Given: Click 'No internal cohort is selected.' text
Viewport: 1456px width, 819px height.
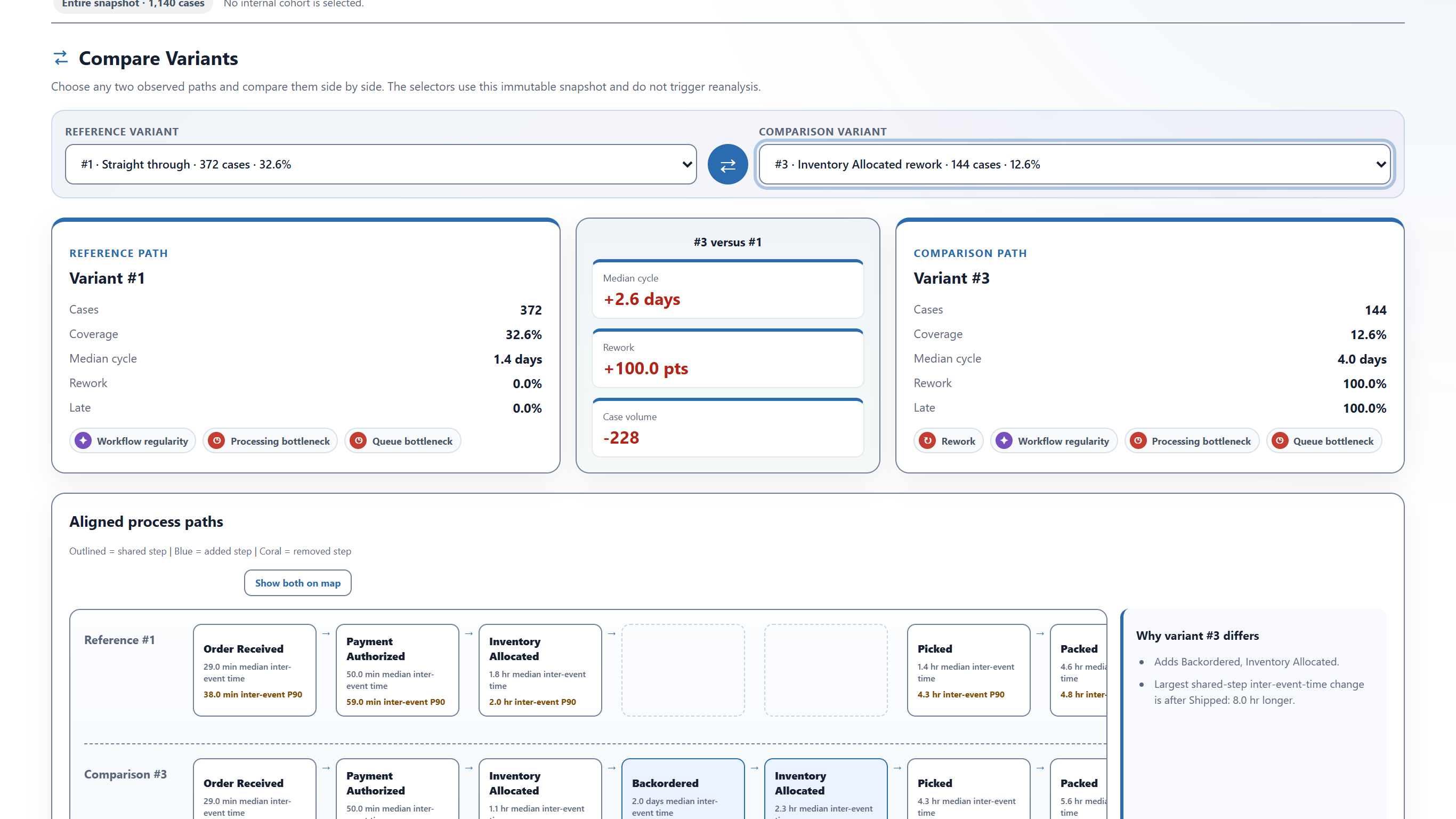Looking at the screenshot, I should pyautogui.click(x=293, y=4).
